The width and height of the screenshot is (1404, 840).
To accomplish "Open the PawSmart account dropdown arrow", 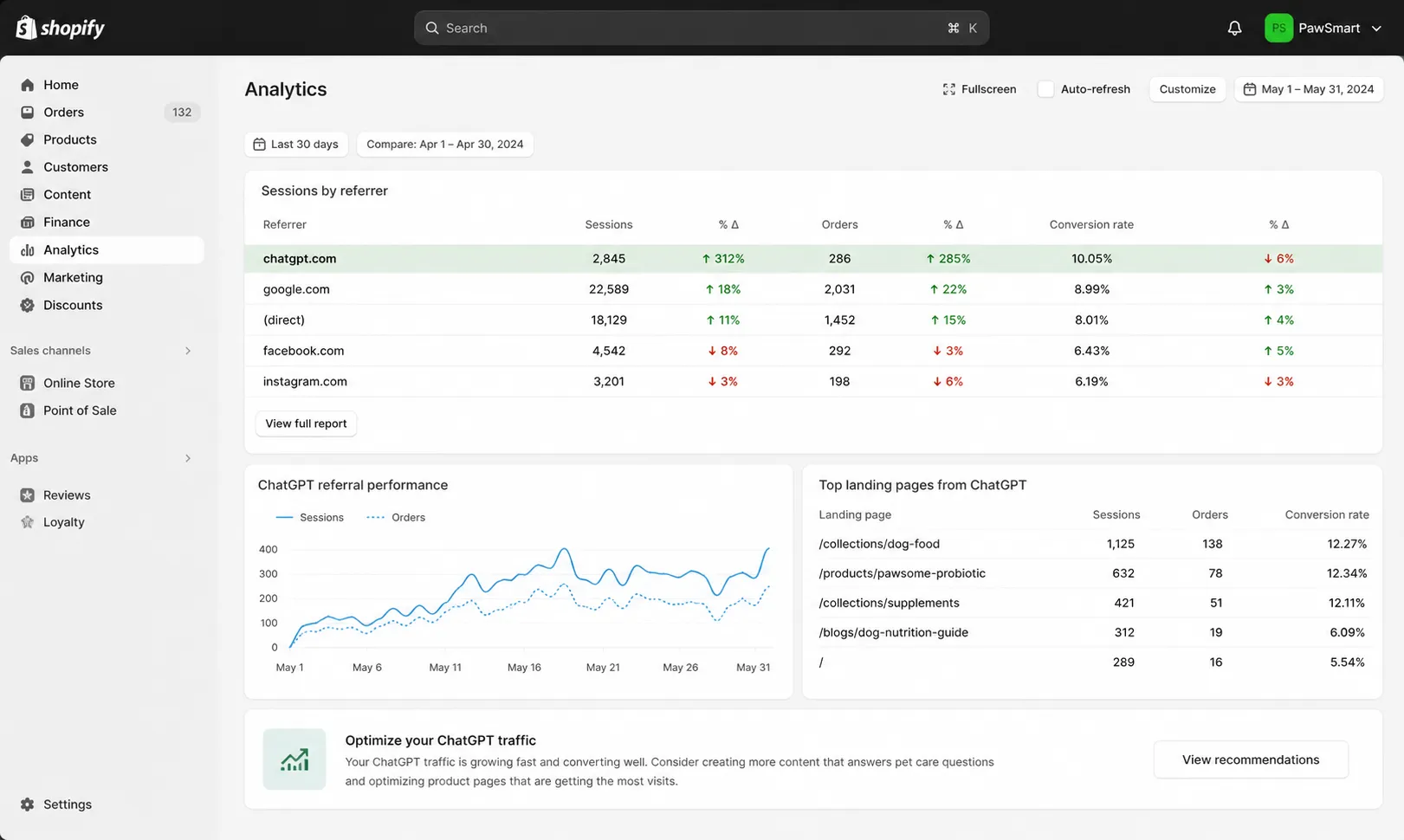I will pyautogui.click(x=1376, y=29).
